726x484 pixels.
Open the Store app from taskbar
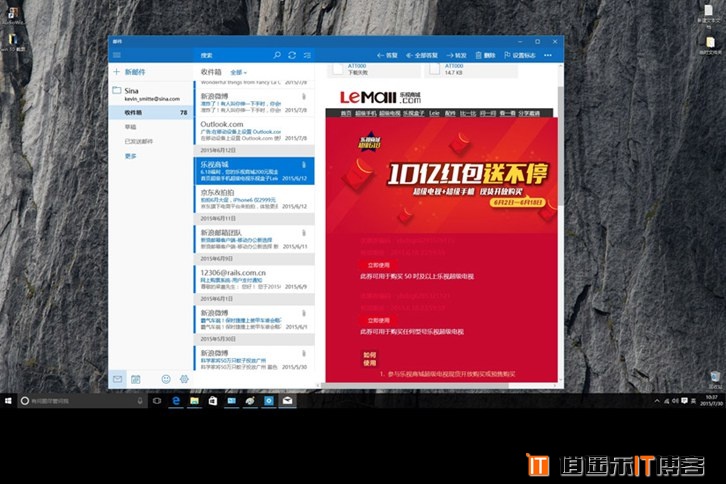213,401
